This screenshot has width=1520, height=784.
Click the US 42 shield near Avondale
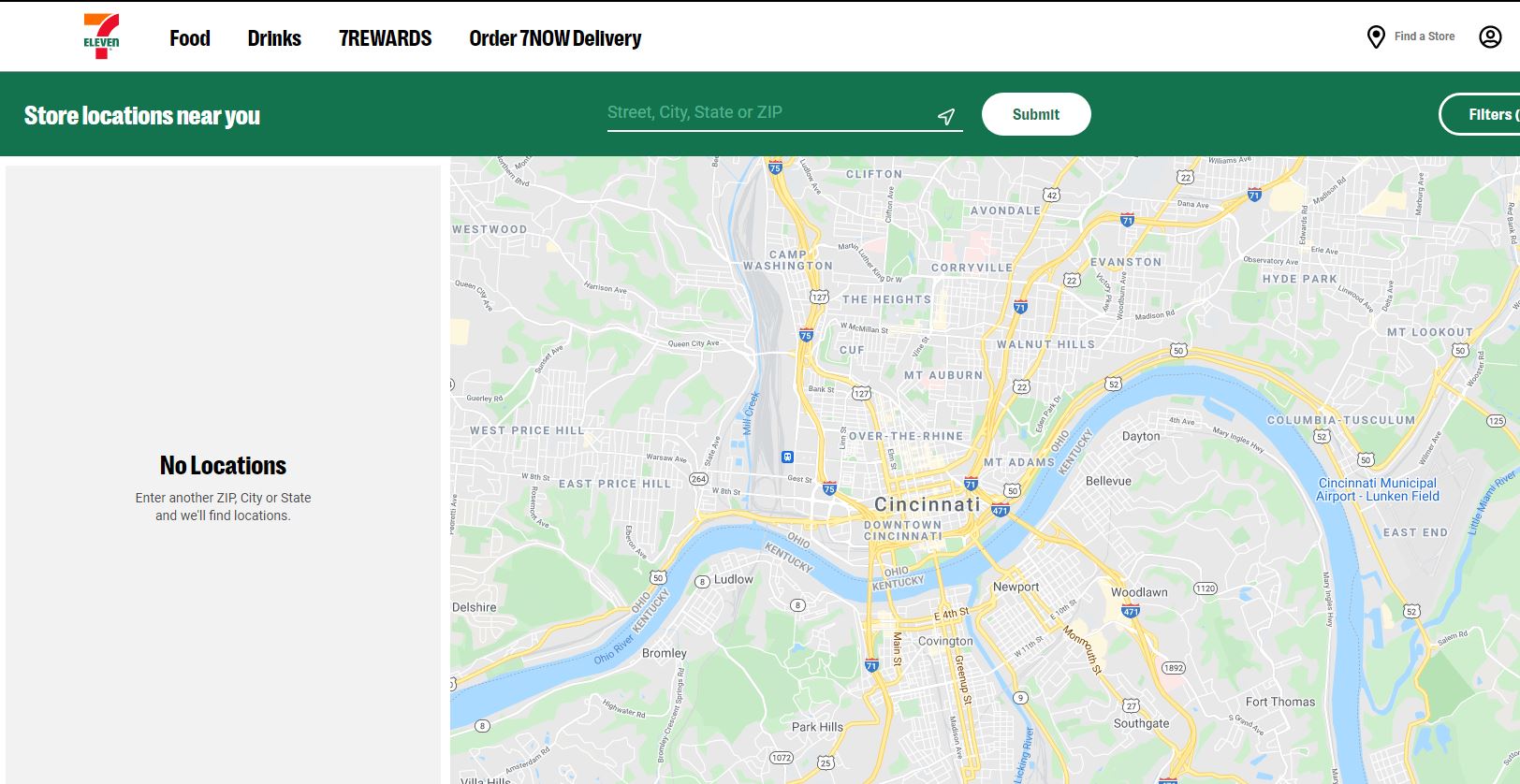click(x=1052, y=195)
